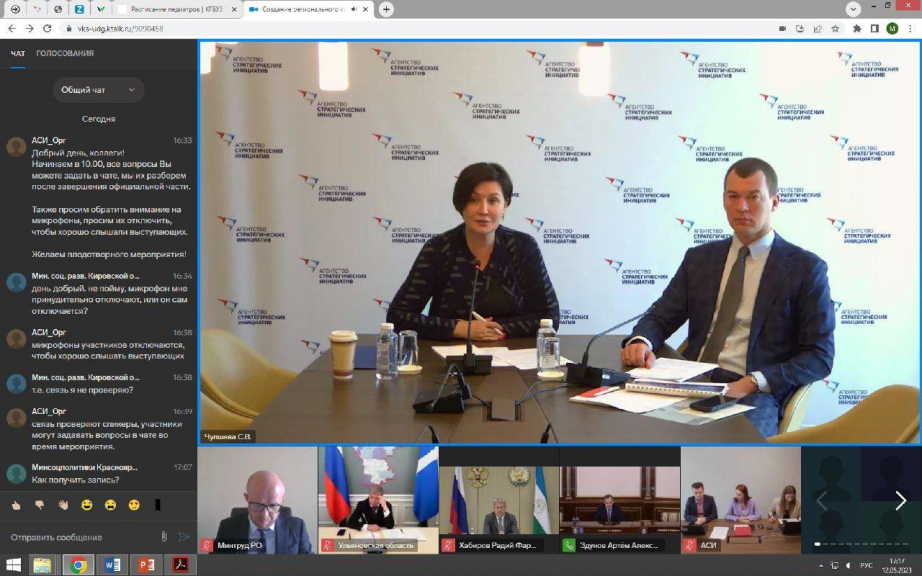Screen dimensions: 922x576
Task: Show previous participants with left arrow
Action: [821, 501]
